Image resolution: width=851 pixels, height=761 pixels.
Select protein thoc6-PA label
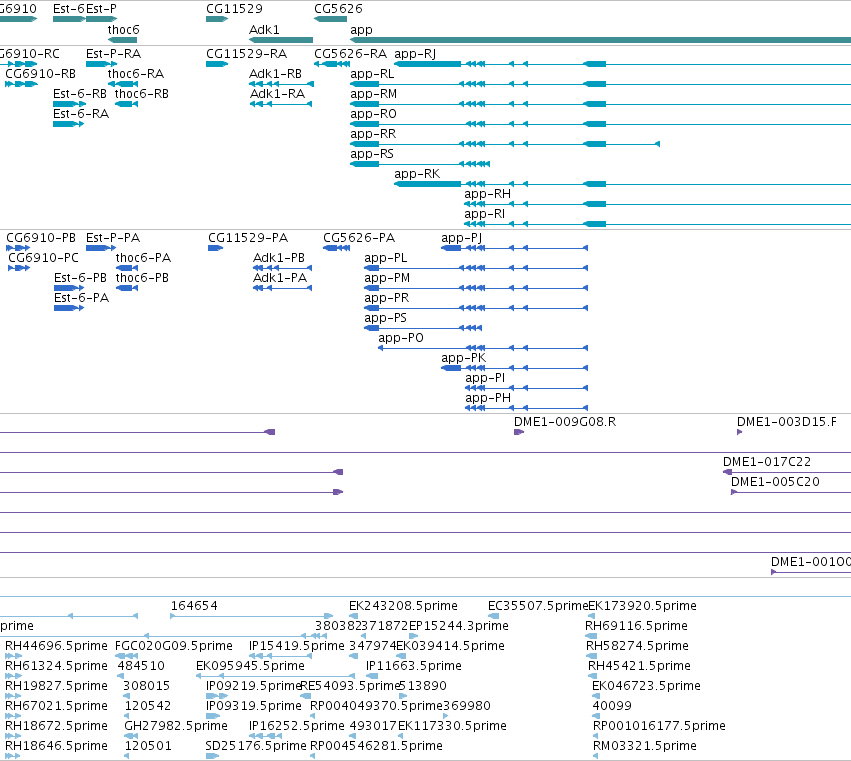click(143, 258)
